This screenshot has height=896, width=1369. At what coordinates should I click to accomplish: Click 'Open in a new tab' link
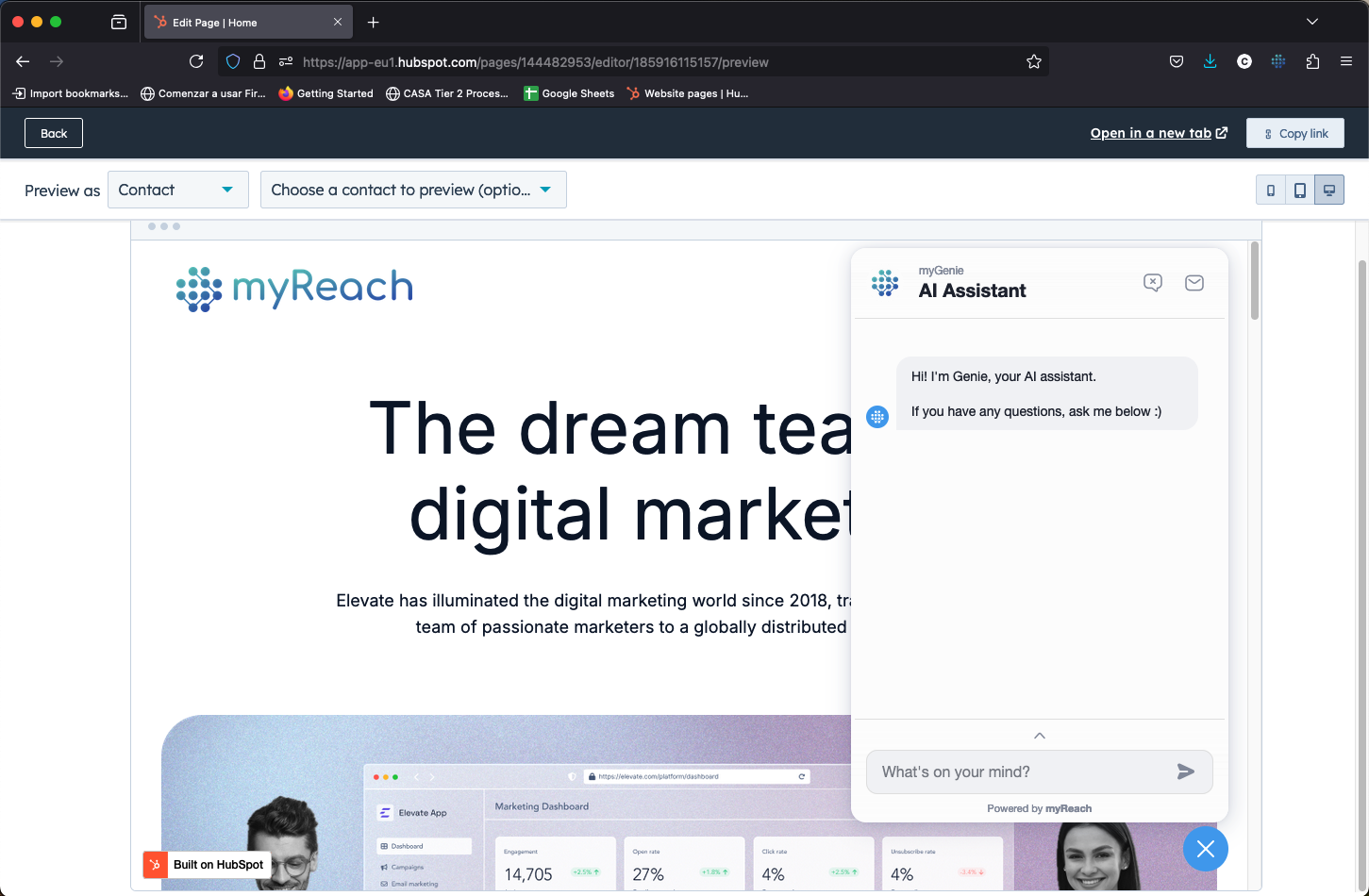[x=1158, y=133]
